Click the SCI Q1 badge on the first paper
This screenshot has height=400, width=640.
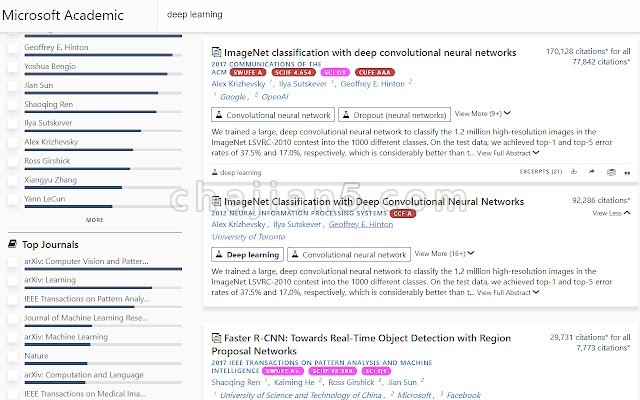335,72
